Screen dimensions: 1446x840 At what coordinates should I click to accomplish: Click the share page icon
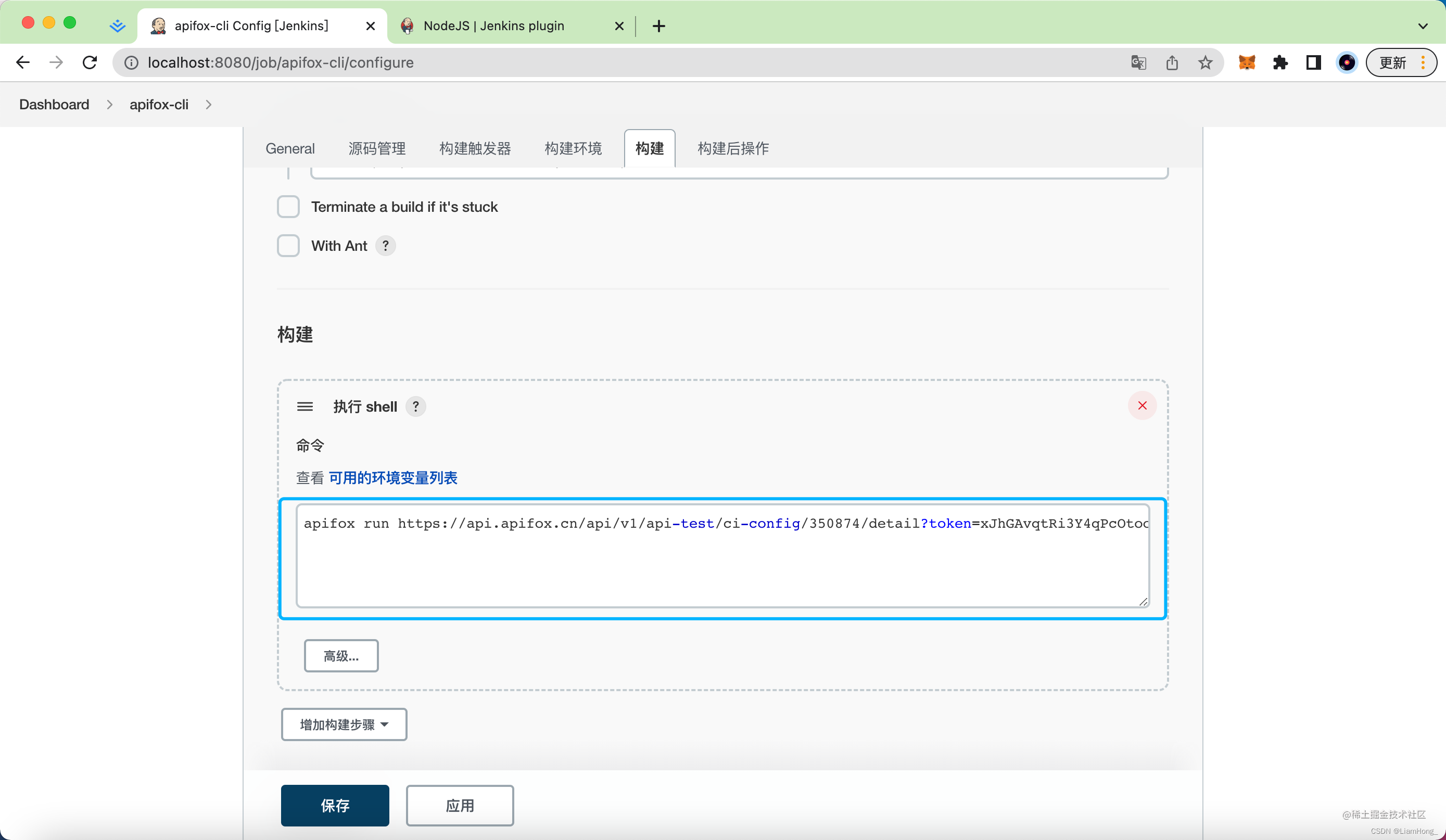point(1172,62)
